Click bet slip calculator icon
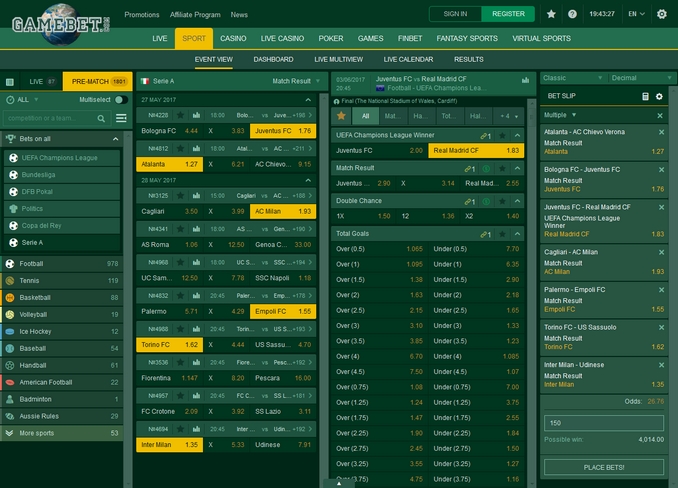This screenshot has height=488, width=678. pyautogui.click(x=645, y=96)
